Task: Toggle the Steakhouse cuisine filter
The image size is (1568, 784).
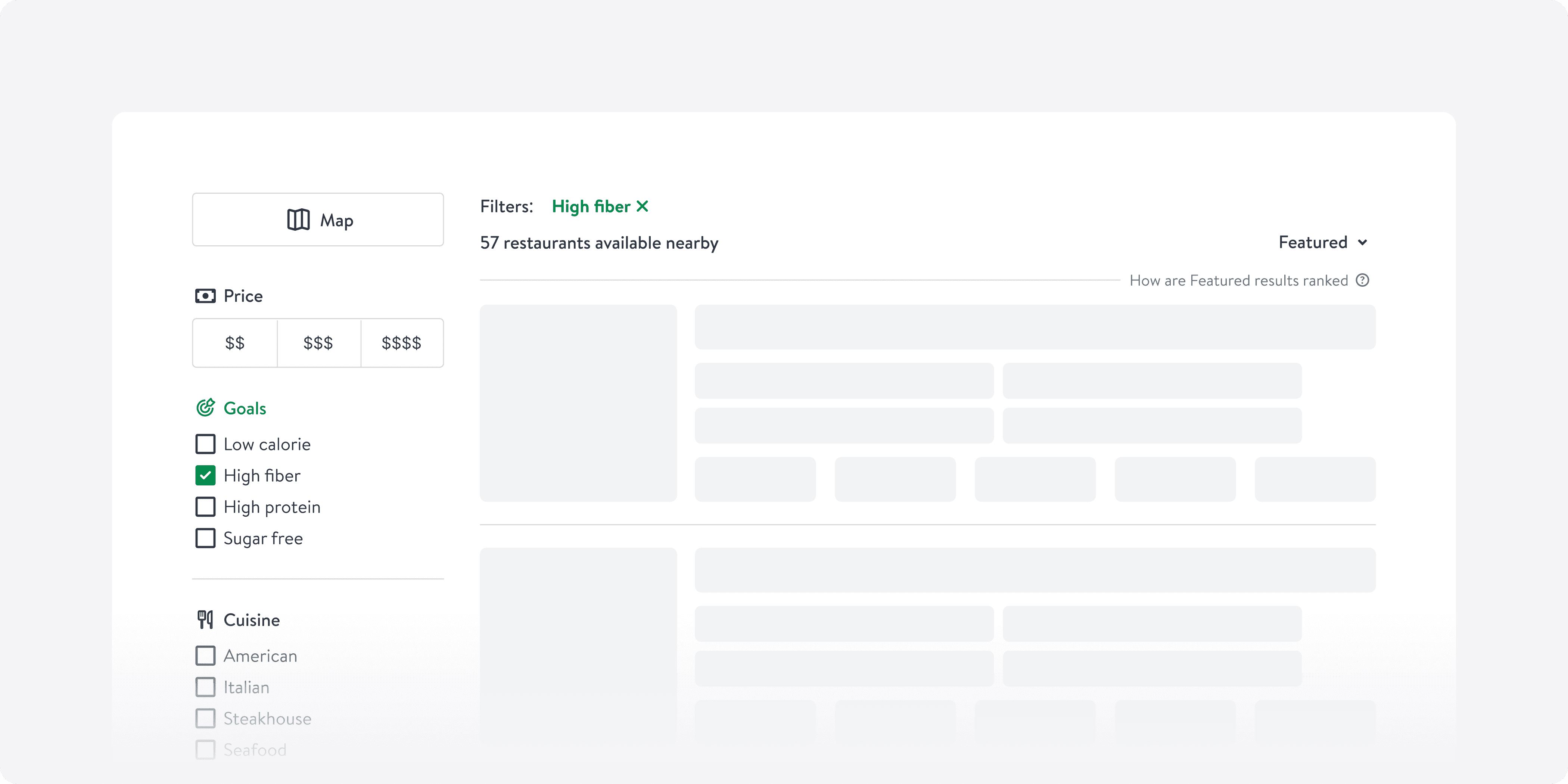Action: (205, 718)
